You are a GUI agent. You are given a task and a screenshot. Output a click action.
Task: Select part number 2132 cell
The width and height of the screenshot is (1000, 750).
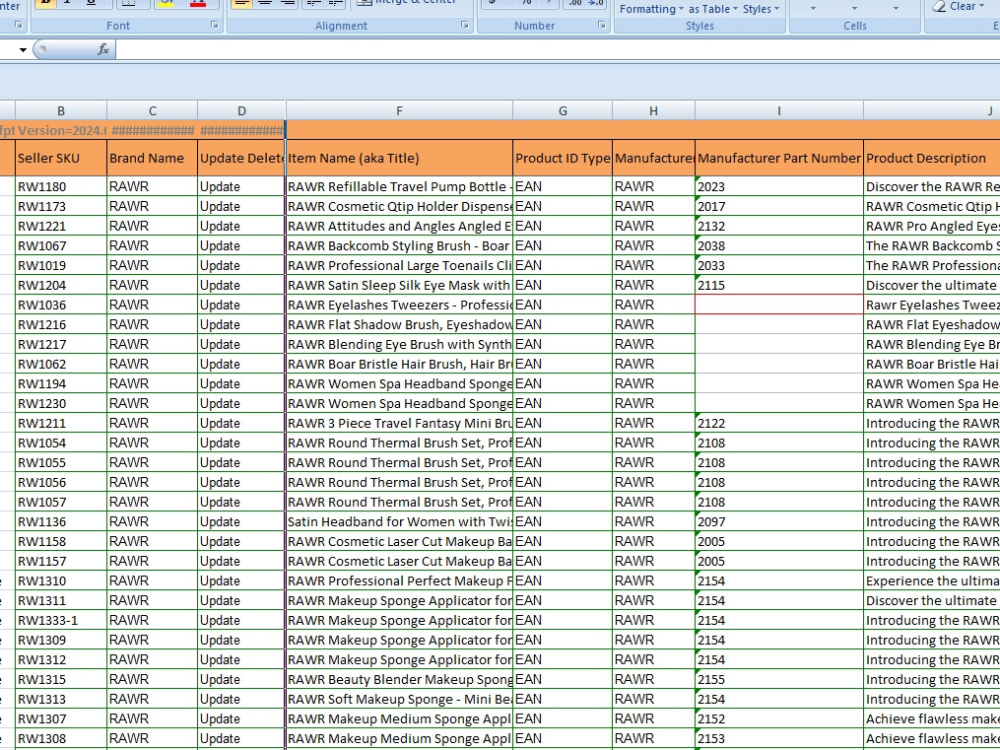click(779, 226)
